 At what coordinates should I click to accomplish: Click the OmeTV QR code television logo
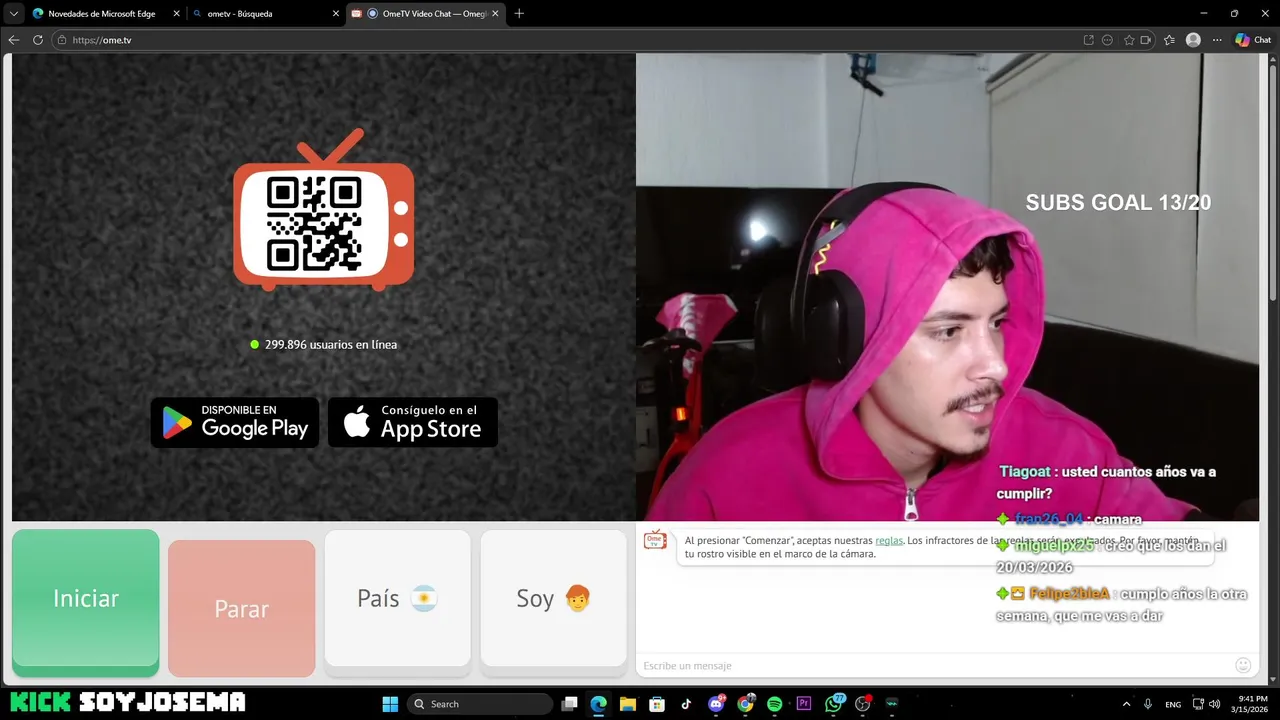pos(323,210)
